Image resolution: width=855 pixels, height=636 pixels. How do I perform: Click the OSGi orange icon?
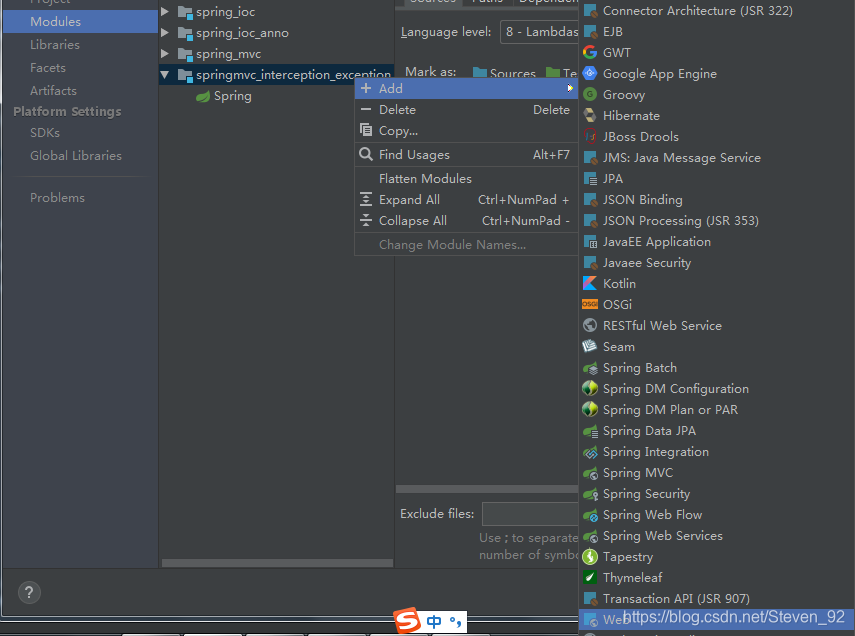(x=590, y=304)
